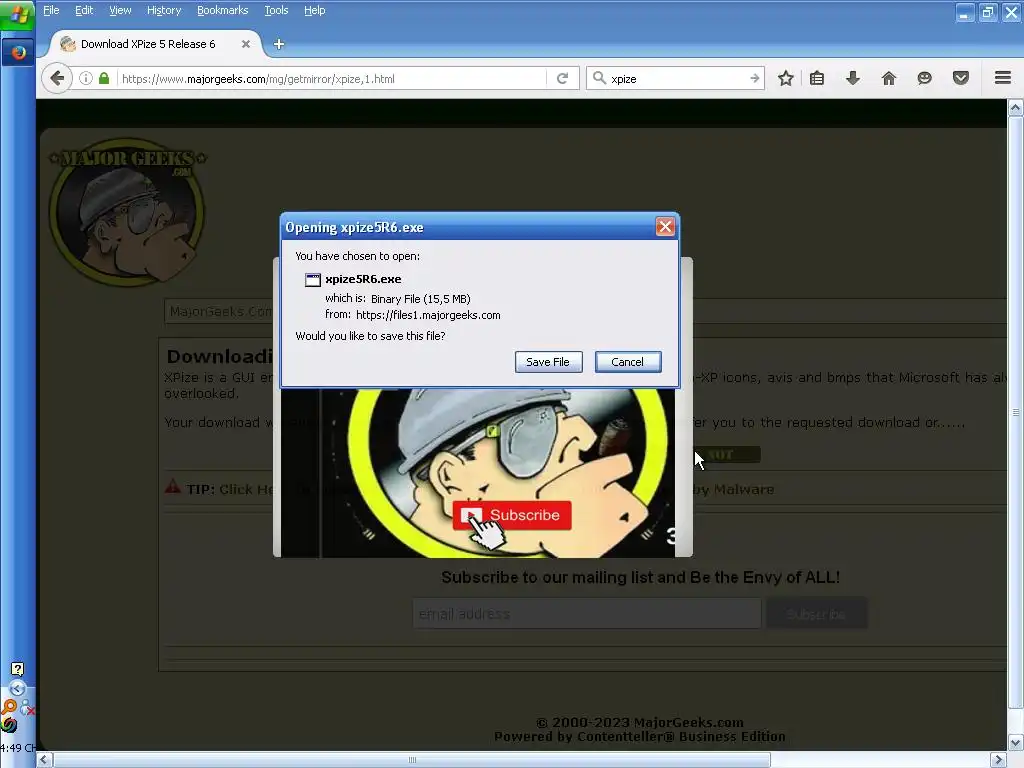Open the Tools menu
The height and width of the screenshot is (768, 1024).
coord(276,10)
